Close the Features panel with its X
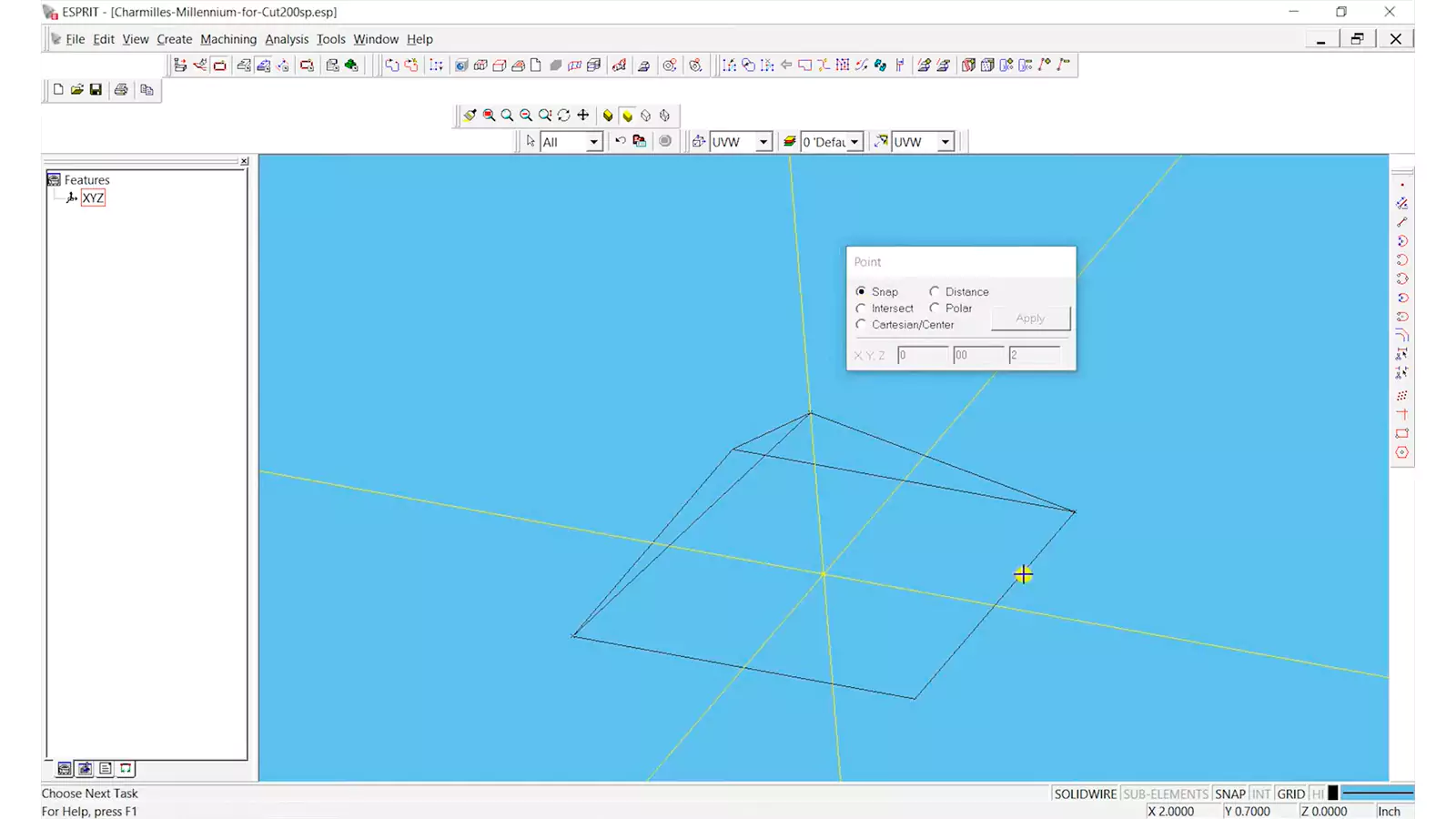The height and width of the screenshot is (819, 1456). tap(244, 161)
